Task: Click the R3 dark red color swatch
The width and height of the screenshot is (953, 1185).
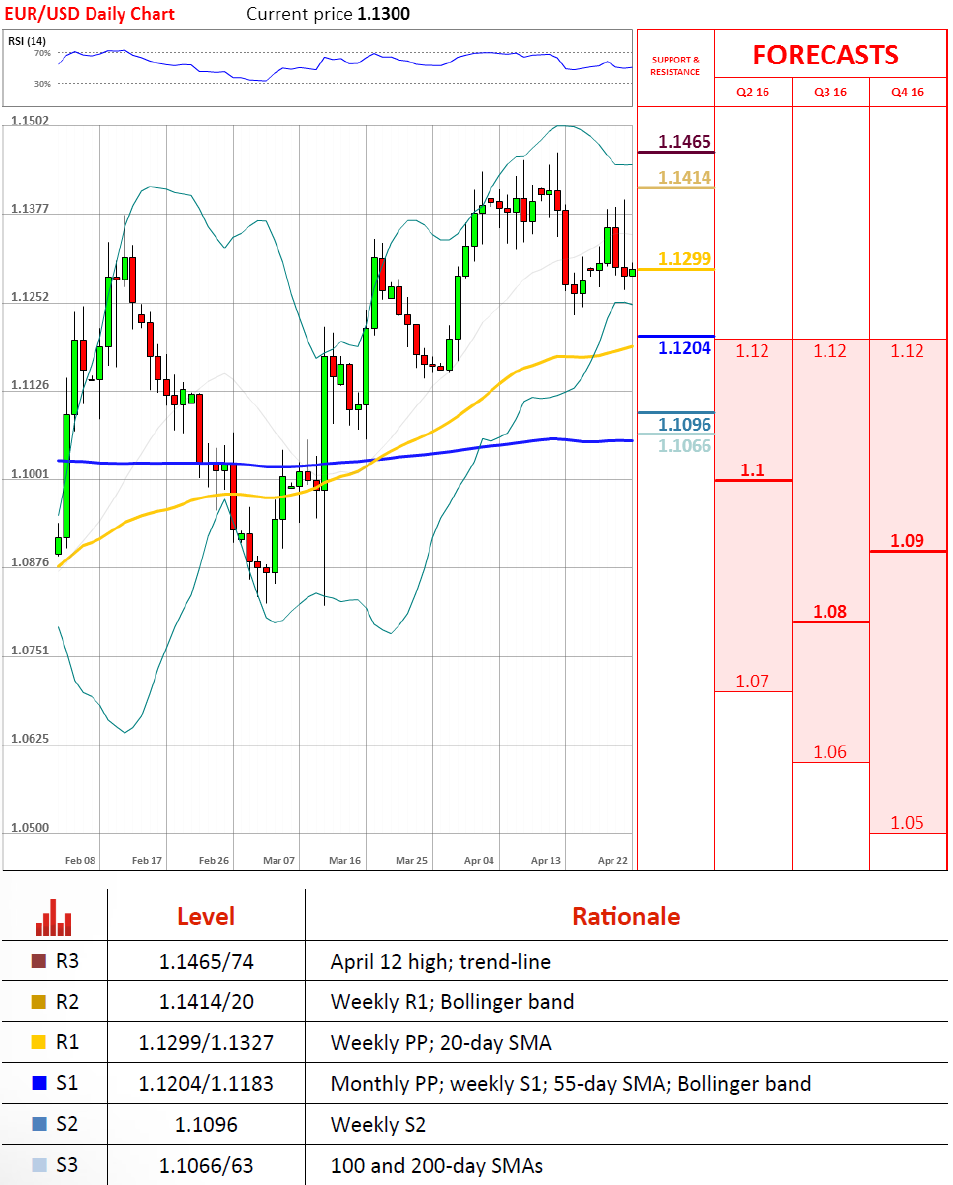Action: (39, 961)
